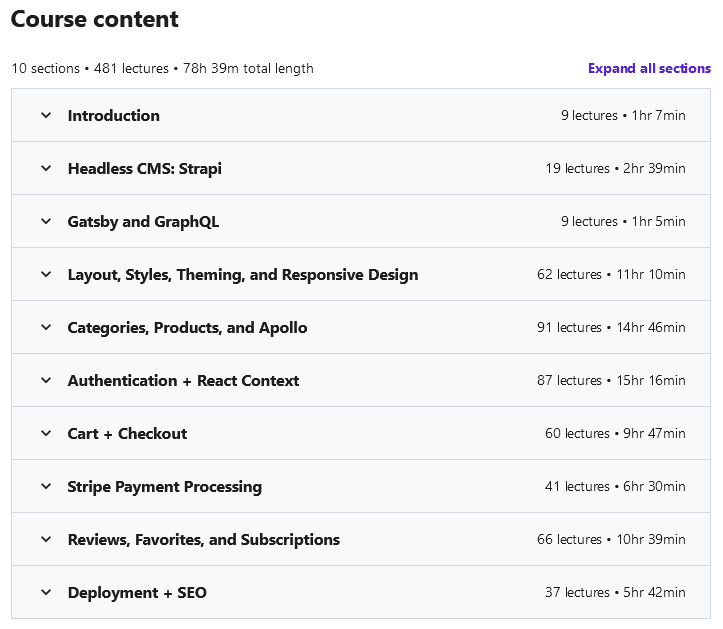Click Expand all sections link
723x629 pixels.
(x=649, y=68)
